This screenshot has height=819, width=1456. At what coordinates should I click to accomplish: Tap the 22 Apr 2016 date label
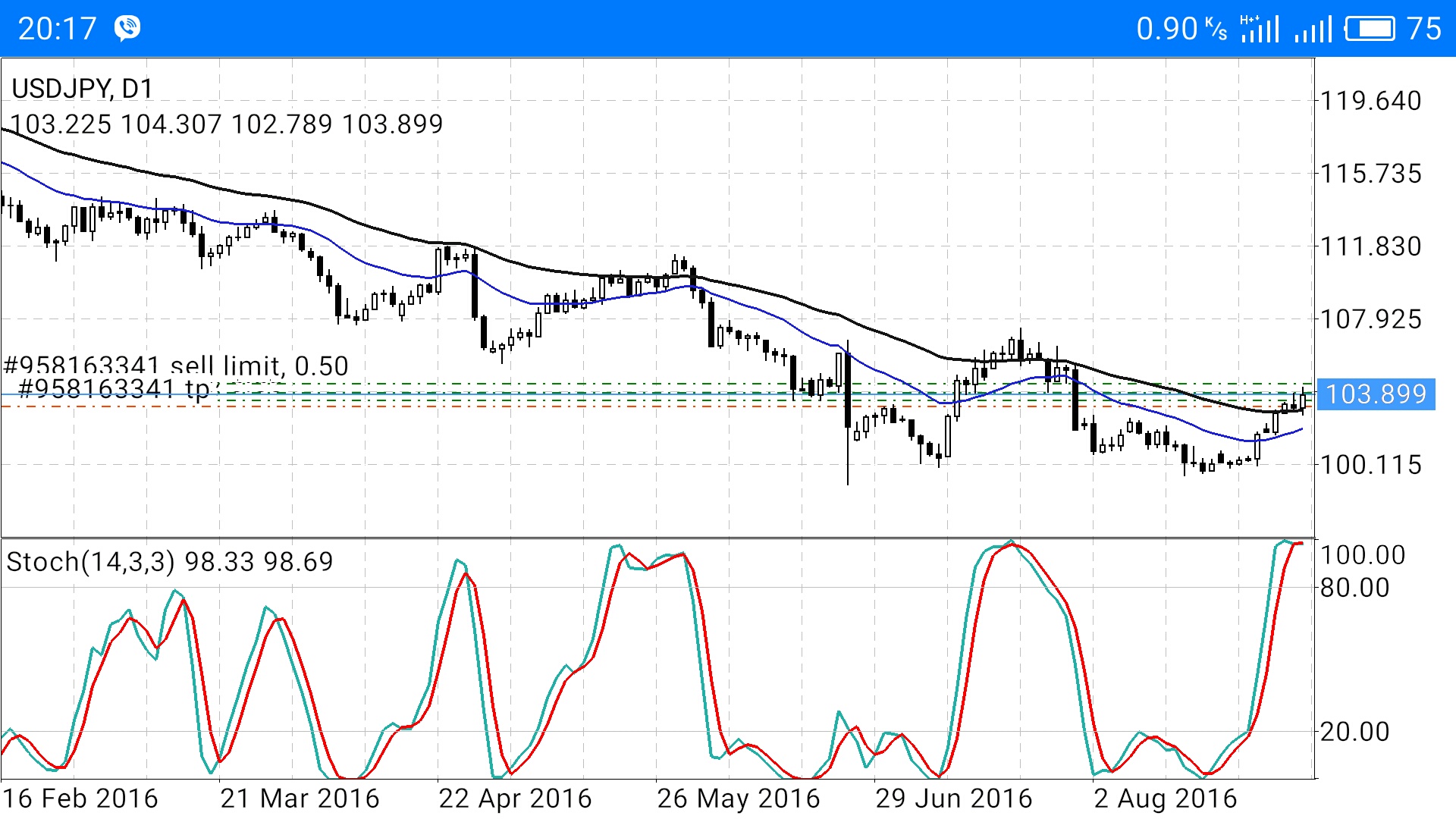coord(515,799)
